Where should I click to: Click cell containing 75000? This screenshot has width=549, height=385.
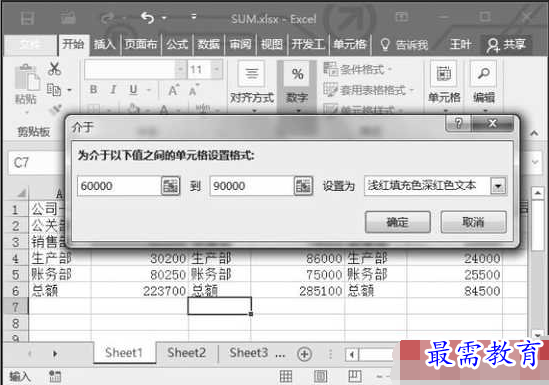point(298,274)
